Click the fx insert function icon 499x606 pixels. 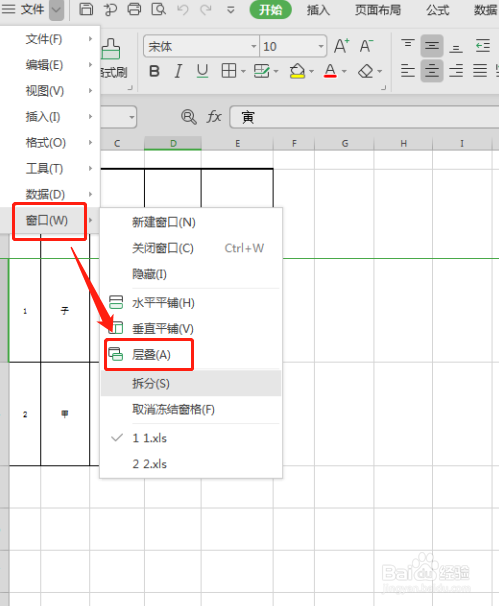pyautogui.click(x=214, y=117)
